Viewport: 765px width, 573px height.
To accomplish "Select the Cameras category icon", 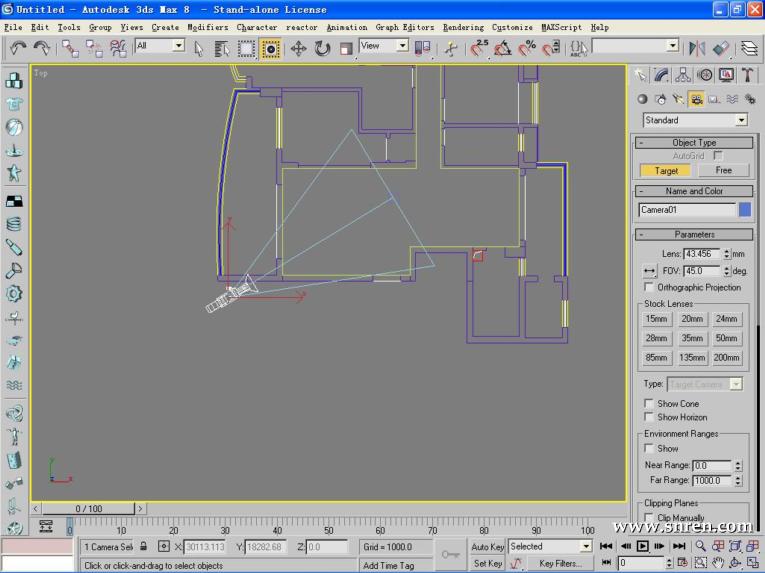I will [x=696, y=99].
